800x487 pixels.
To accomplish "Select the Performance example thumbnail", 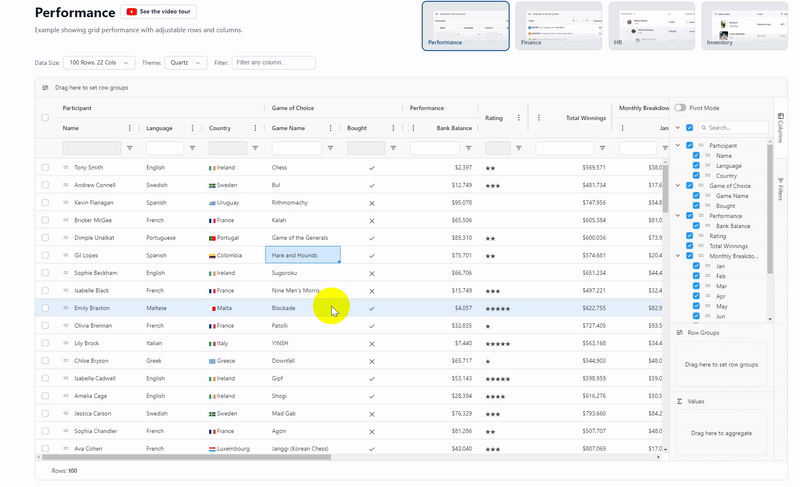I will [465, 26].
